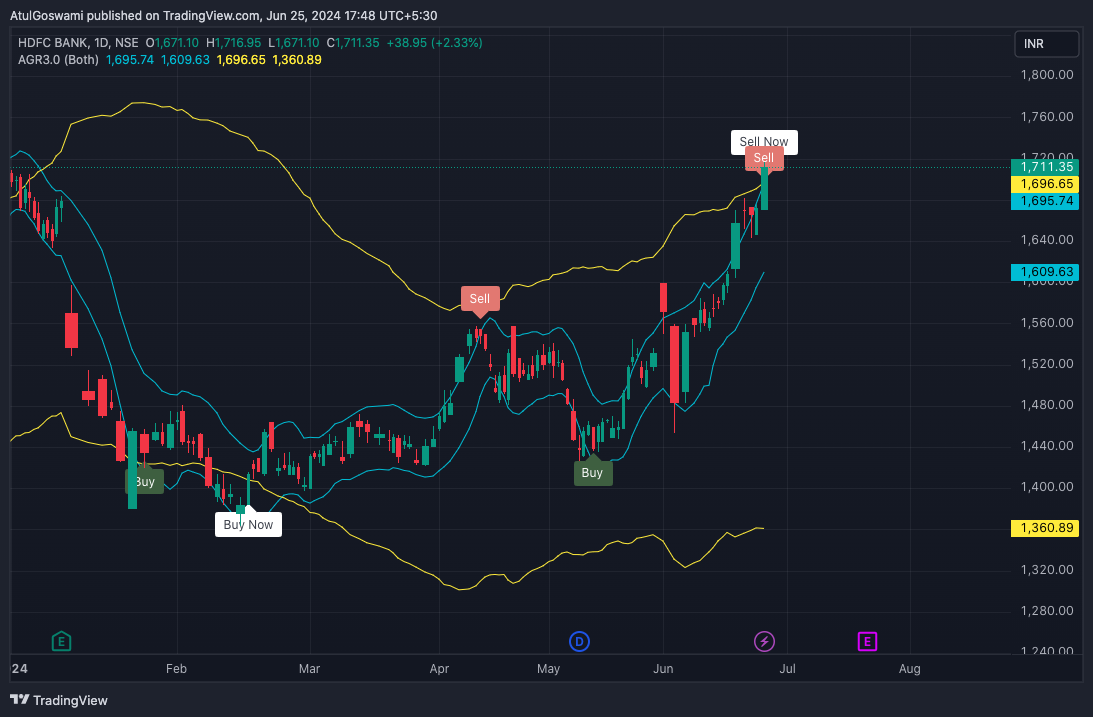
Task: Click the Buy Now signal label
Action: [x=248, y=525]
